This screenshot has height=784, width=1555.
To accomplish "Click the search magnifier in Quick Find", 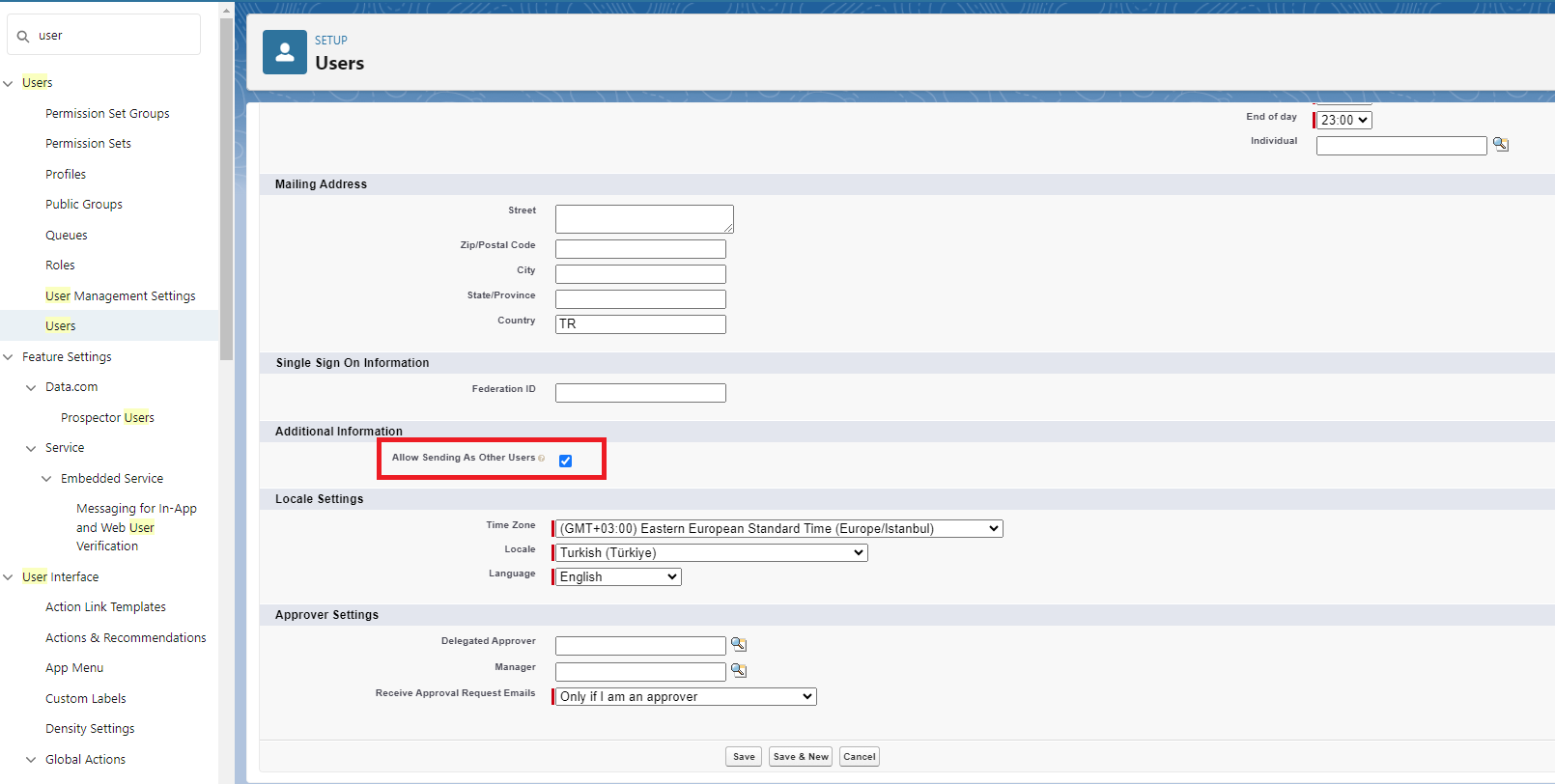I will (23, 37).
